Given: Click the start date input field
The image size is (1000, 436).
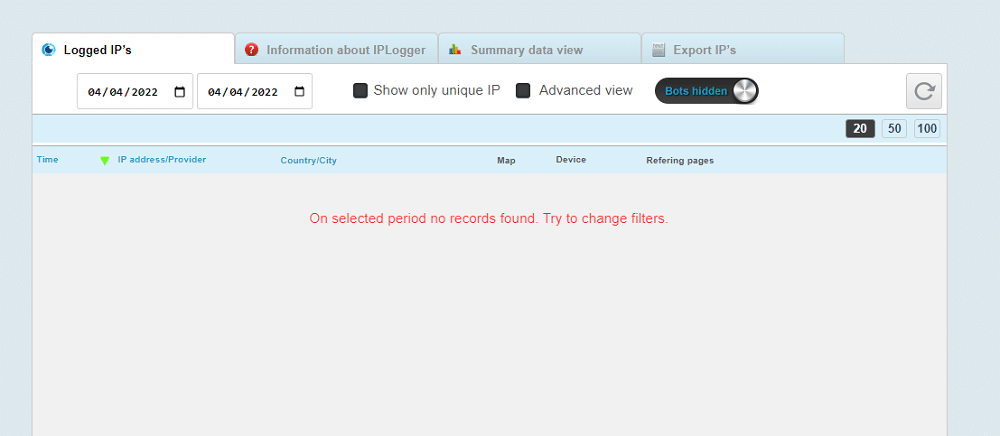Looking at the screenshot, I should tap(135, 91).
